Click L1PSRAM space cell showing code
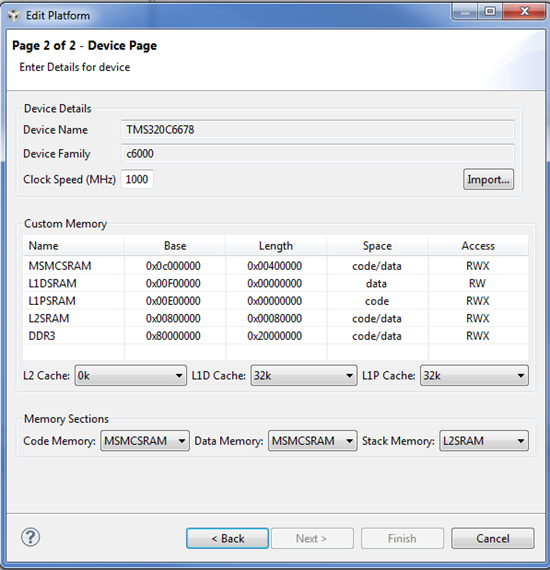550x570 pixels. pos(377,301)
